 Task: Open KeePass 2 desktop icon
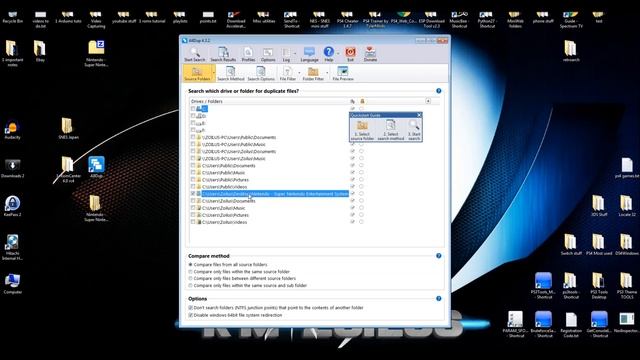tap(13, 206)
